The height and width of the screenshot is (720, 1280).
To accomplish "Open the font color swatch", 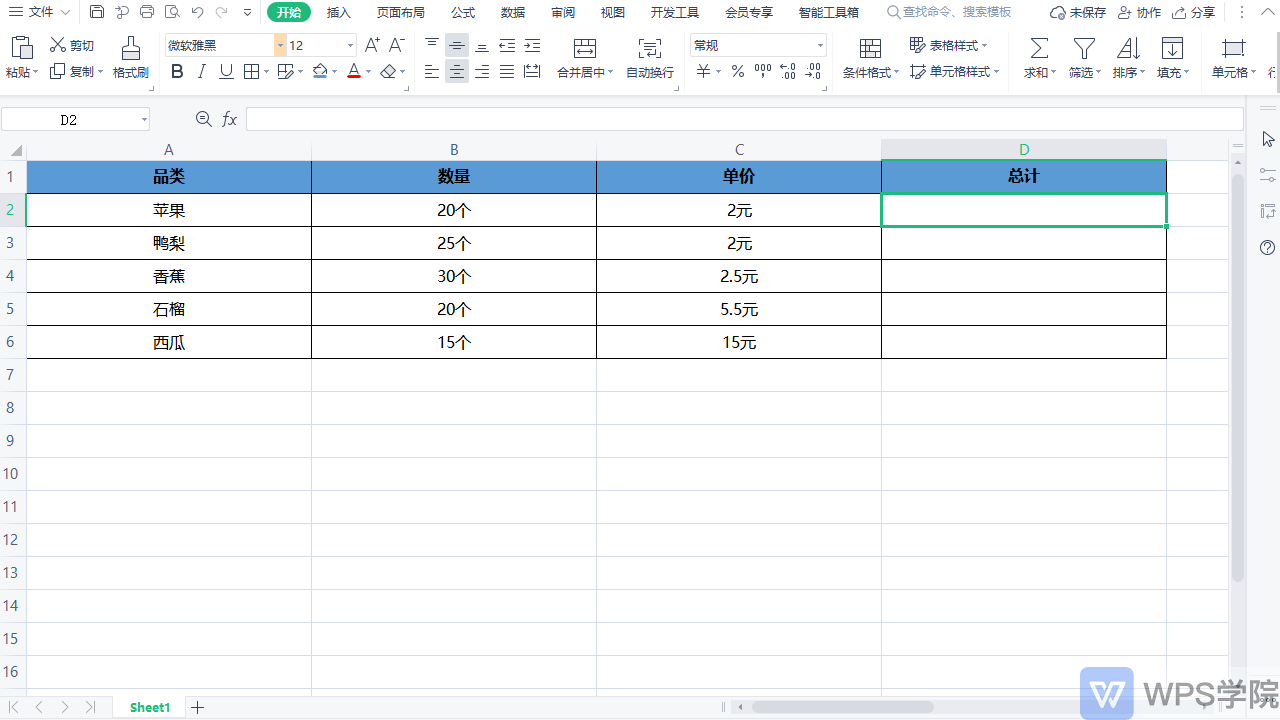I will pos(356,71).
